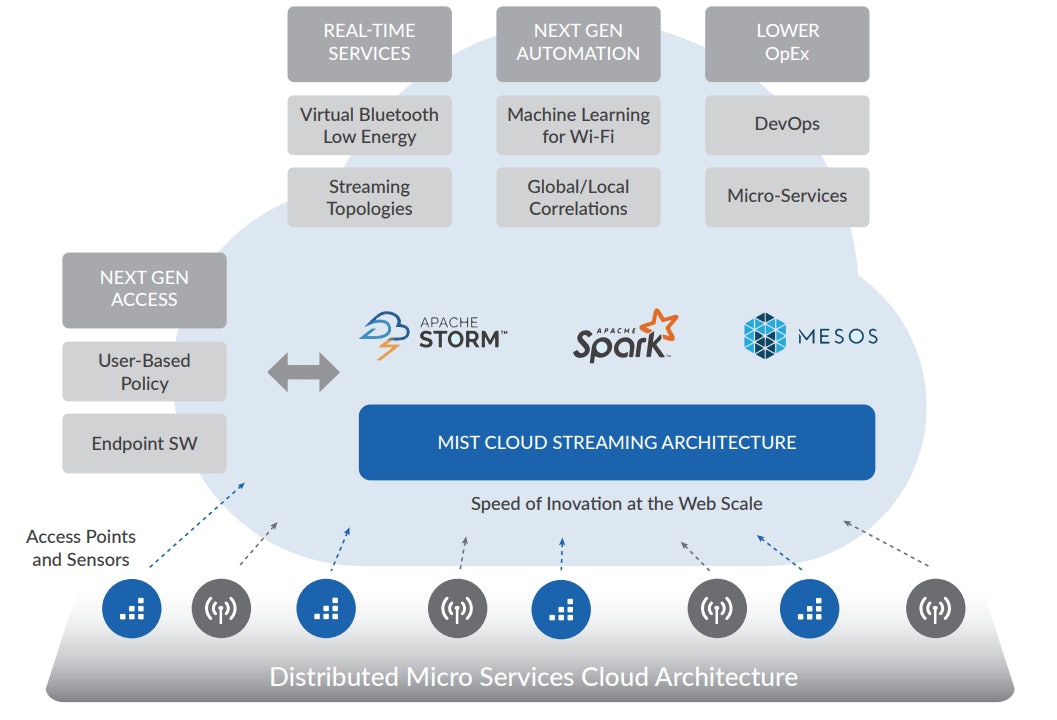Click the leftmost gray wireless sensor icon
The height and width of the screenshot is (720, 1057).
[221, 608]
